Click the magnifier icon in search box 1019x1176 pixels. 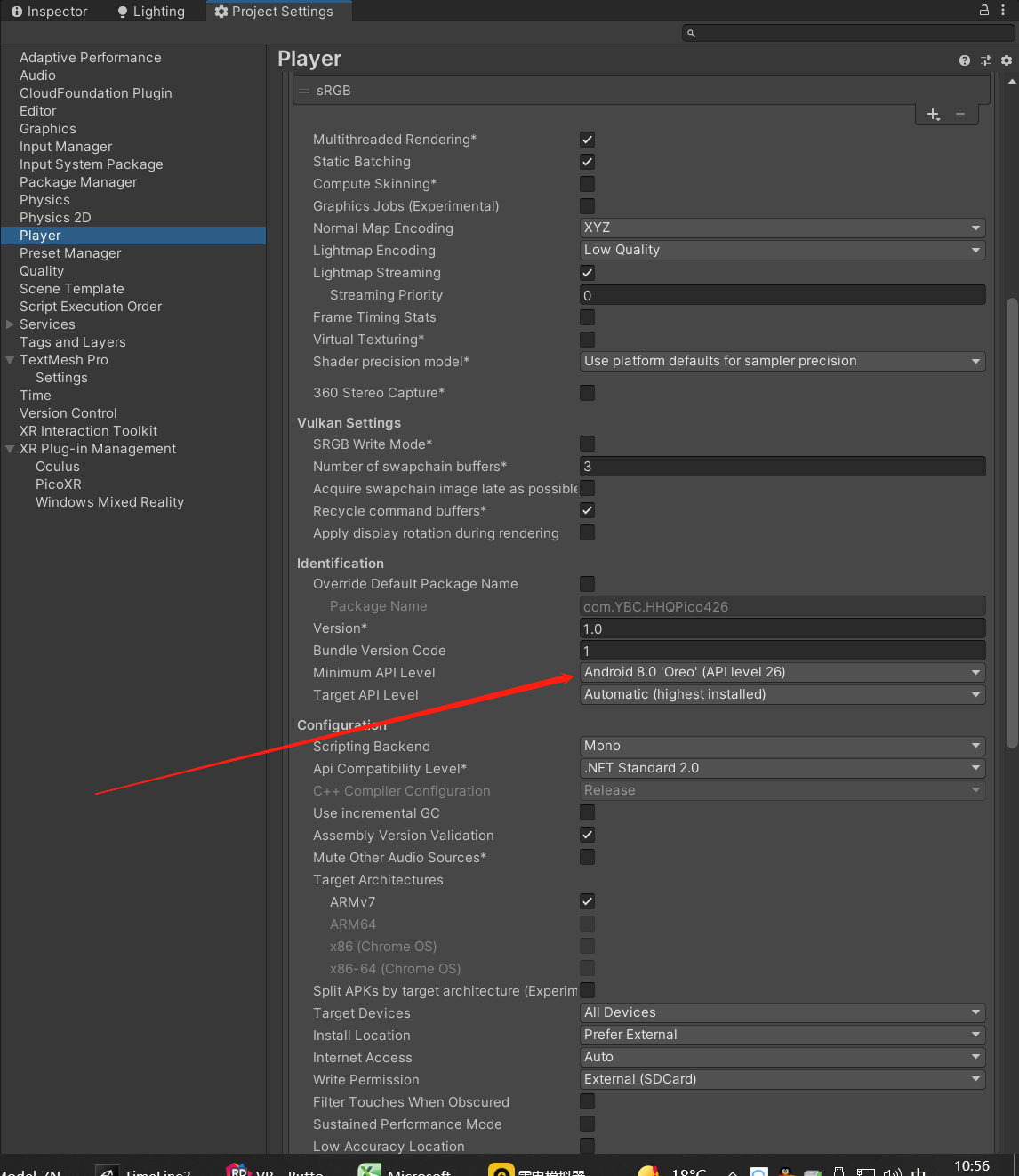(691, 33)
